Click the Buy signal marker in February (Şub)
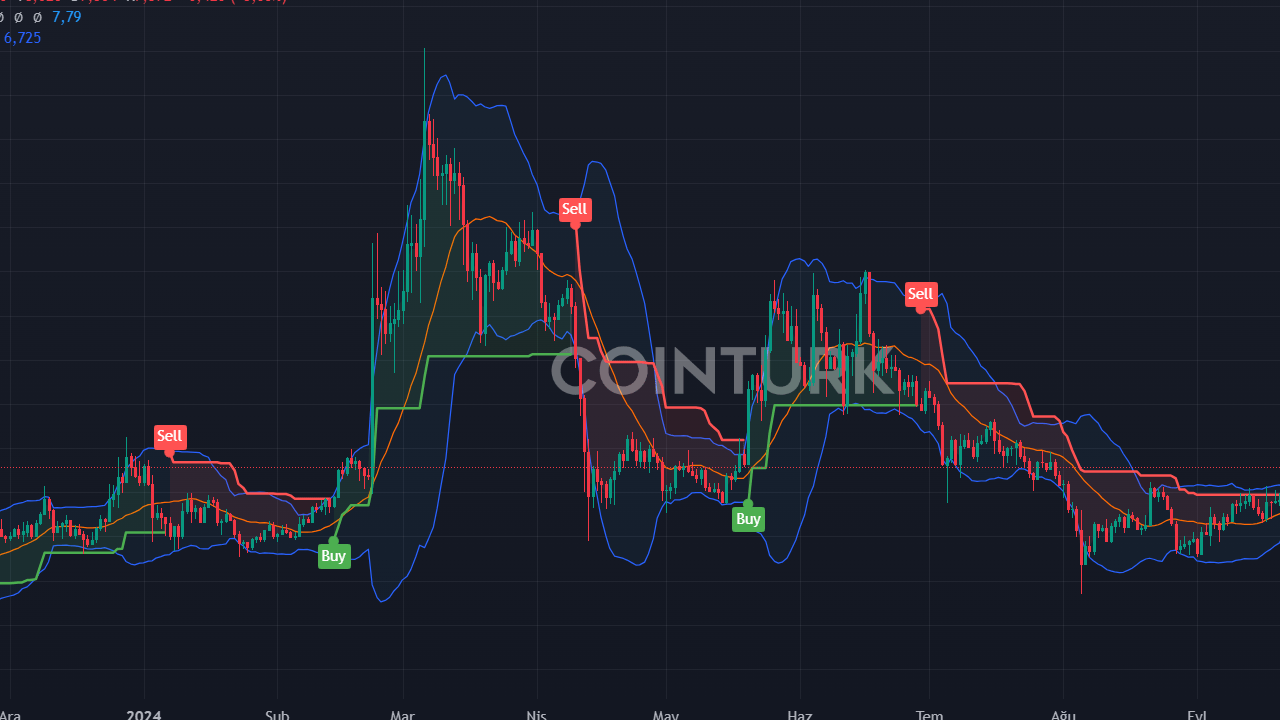This screenshot has height=720, width=1280. coord(334,556)
